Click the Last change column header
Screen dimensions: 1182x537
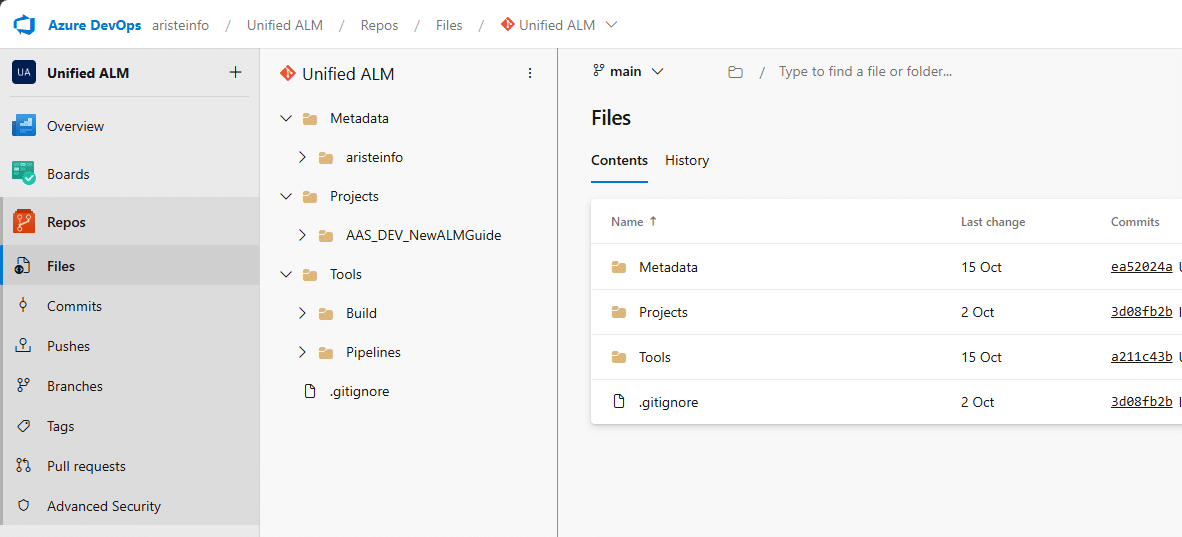[993, 222]
